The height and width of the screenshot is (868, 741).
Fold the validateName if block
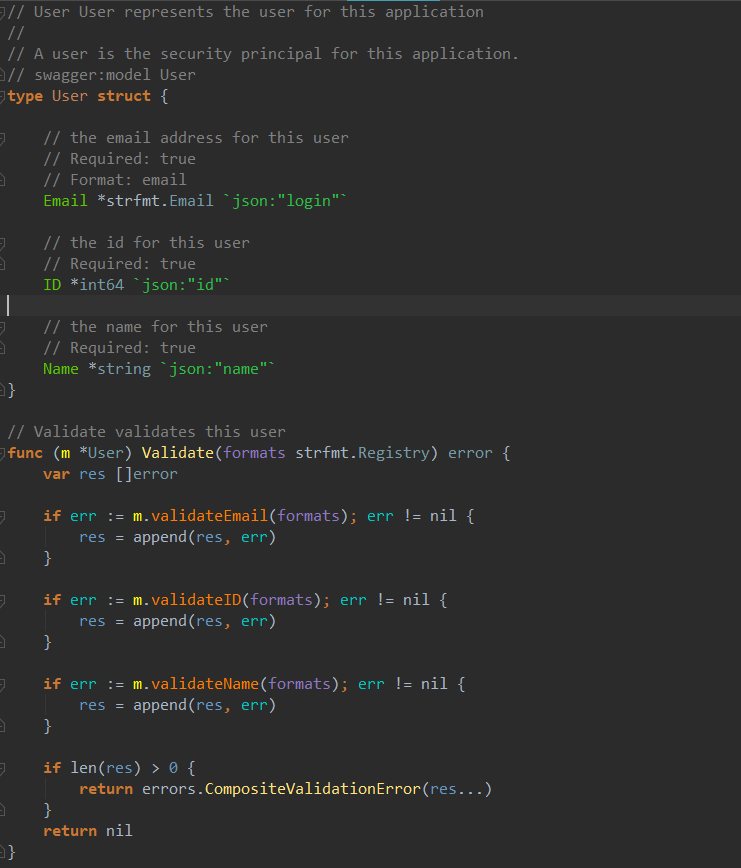(3, 684)
